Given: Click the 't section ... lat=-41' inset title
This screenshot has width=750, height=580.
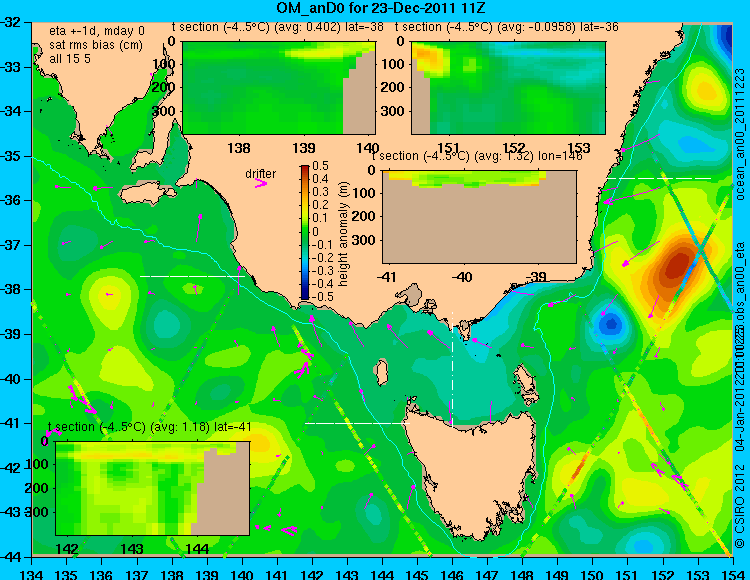Looking at the screenshot, I should 149,427.
